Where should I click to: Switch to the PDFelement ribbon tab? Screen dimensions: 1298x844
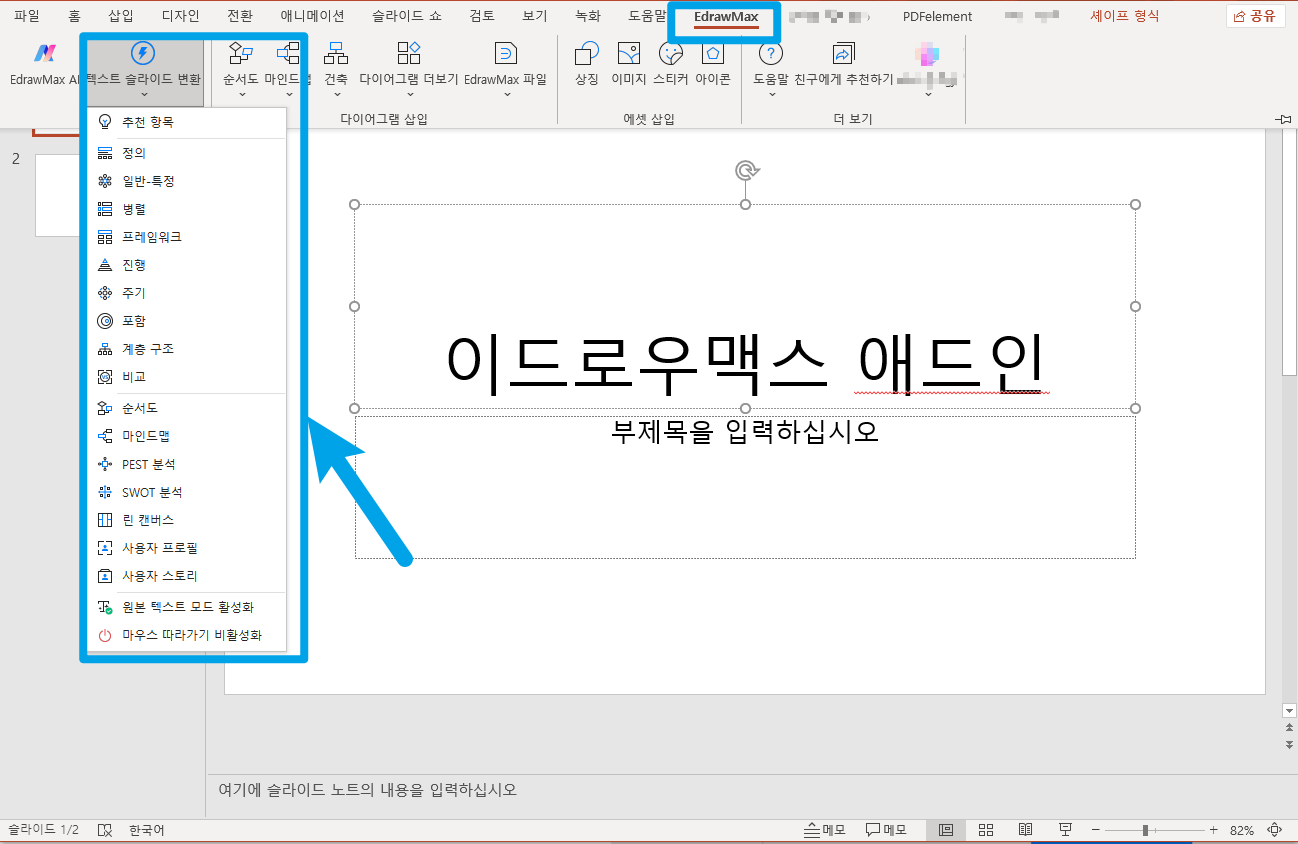point(937,17)
